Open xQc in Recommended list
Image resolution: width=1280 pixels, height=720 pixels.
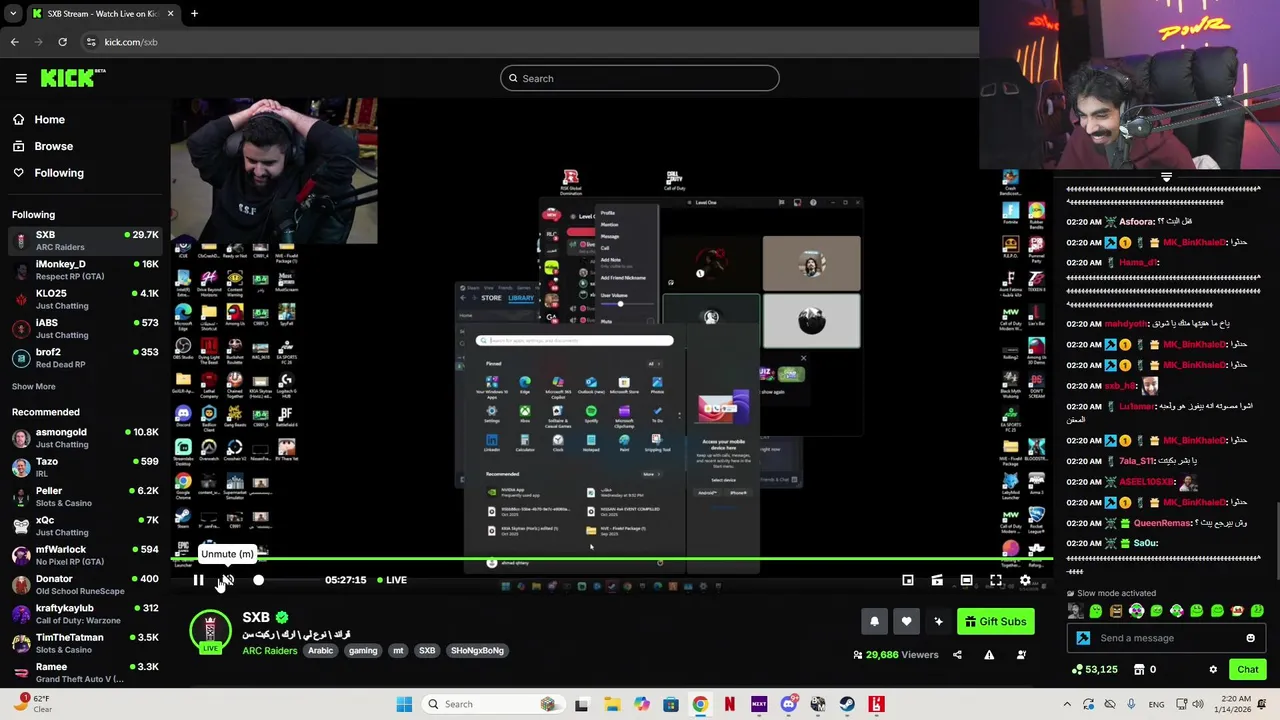point(85,526)
